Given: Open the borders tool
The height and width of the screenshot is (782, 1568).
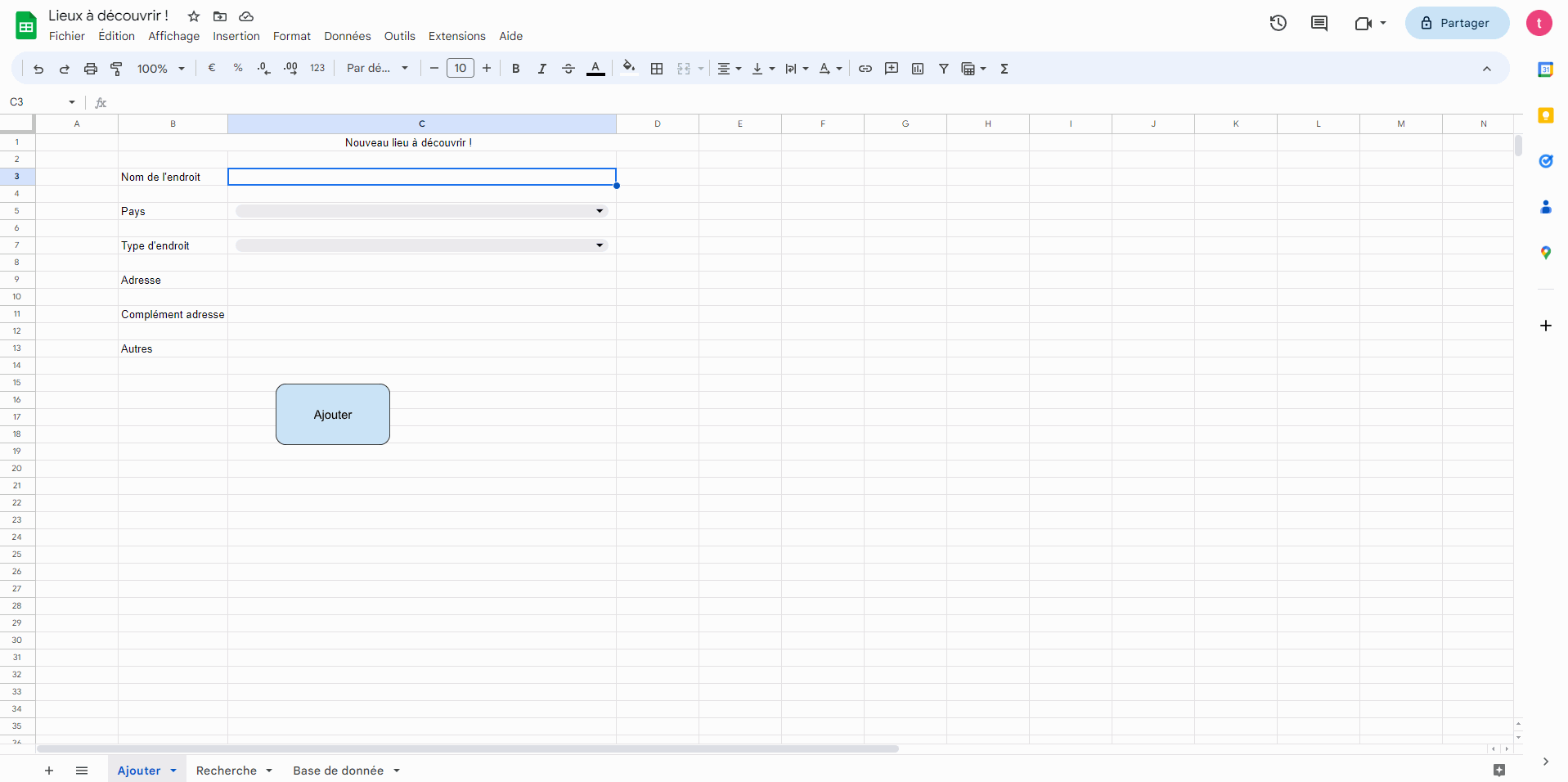Looking at the screenshot, I should (x=657, y=69).
